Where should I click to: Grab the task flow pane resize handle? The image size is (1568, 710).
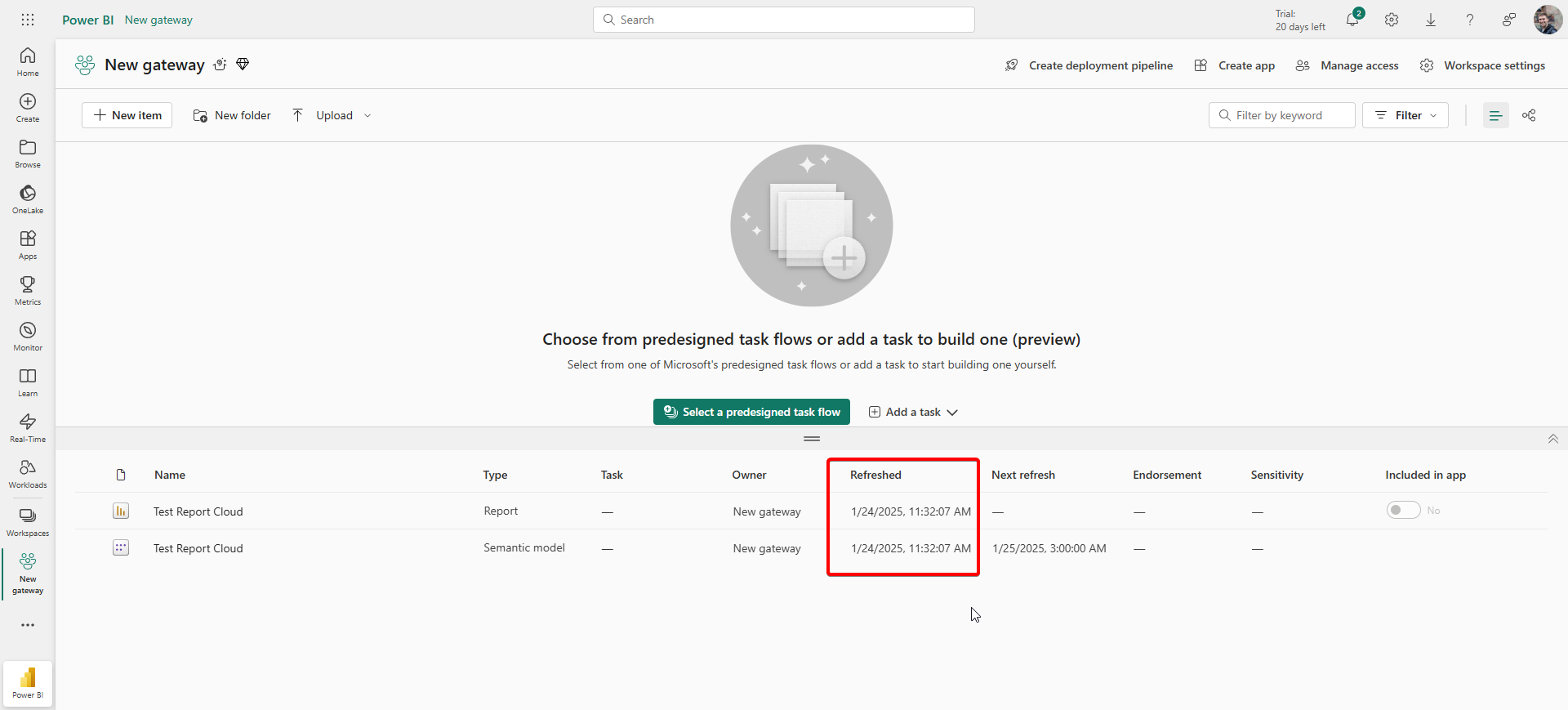(812, 439)
